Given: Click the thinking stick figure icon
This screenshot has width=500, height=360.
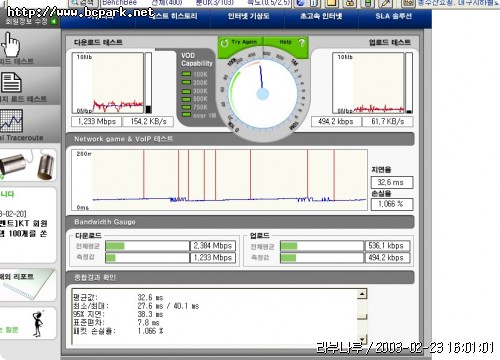Looking at the screenshot, I should [38, 323].
